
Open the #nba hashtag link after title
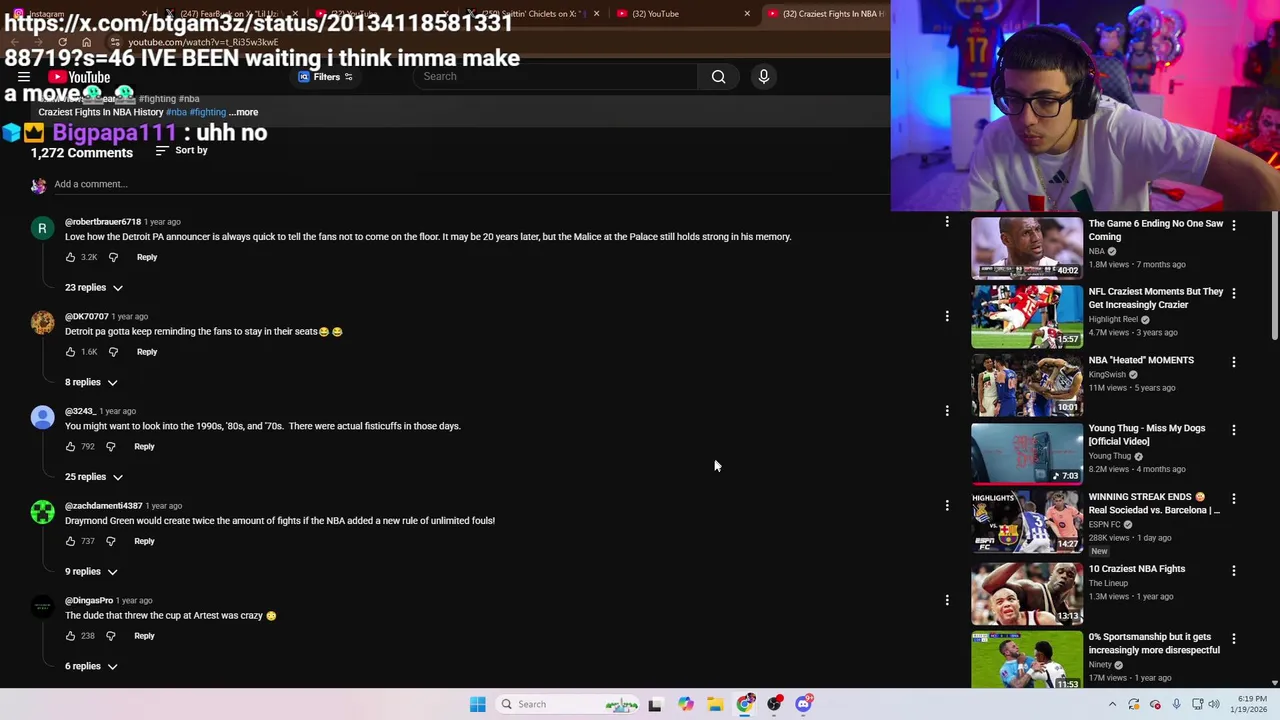[x=176, y=112]
